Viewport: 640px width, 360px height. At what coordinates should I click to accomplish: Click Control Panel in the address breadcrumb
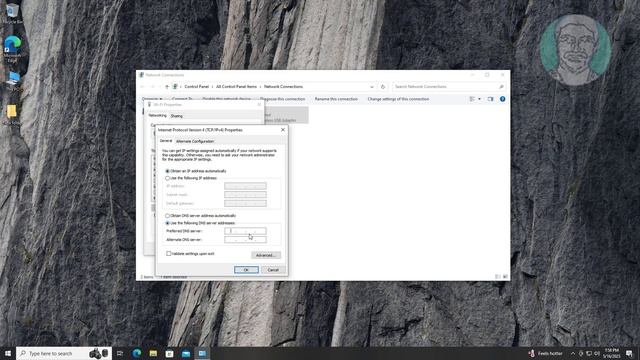[x=196, y=87]
